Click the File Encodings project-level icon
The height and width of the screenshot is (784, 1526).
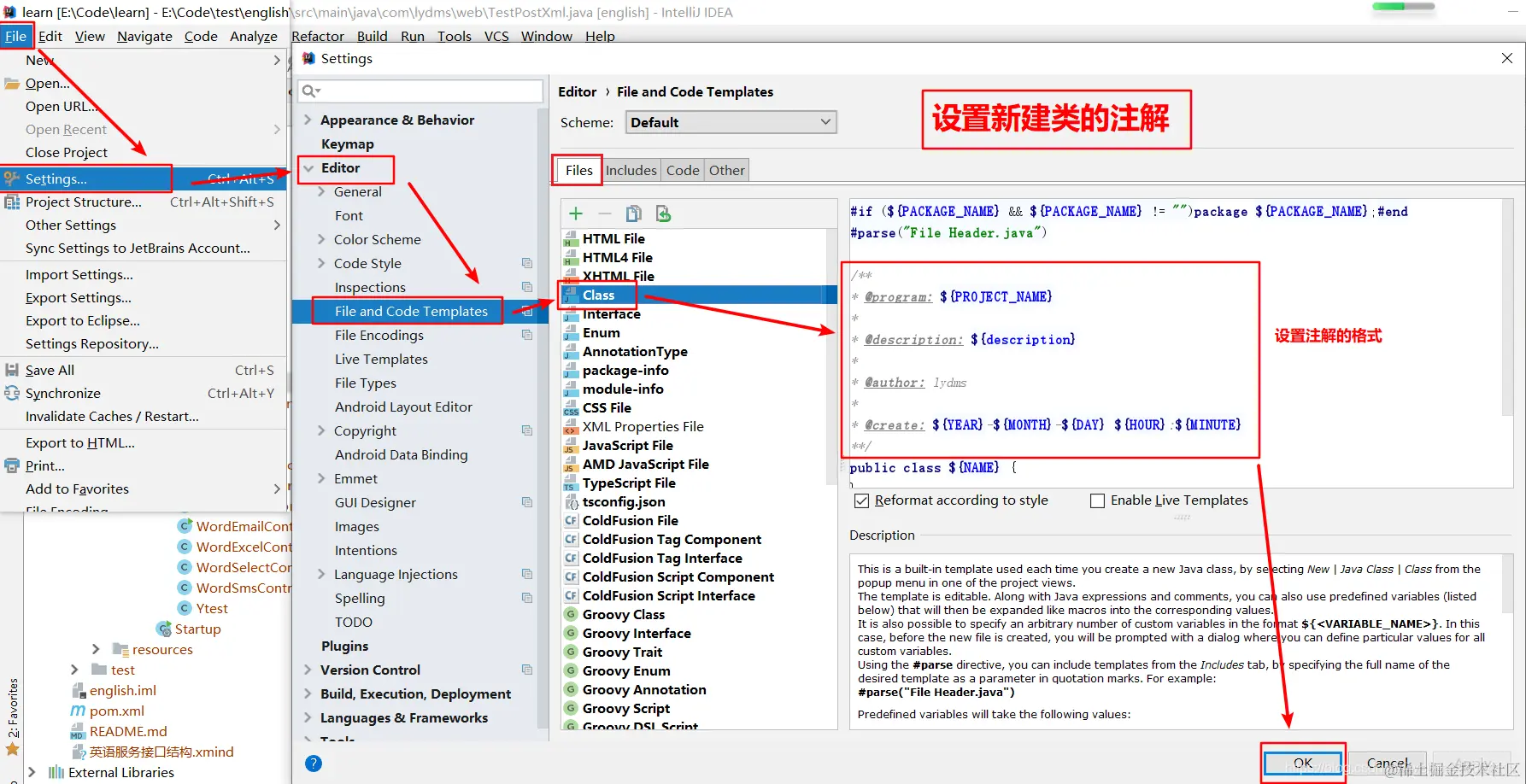pyautogui.click(x=527, y=335)
